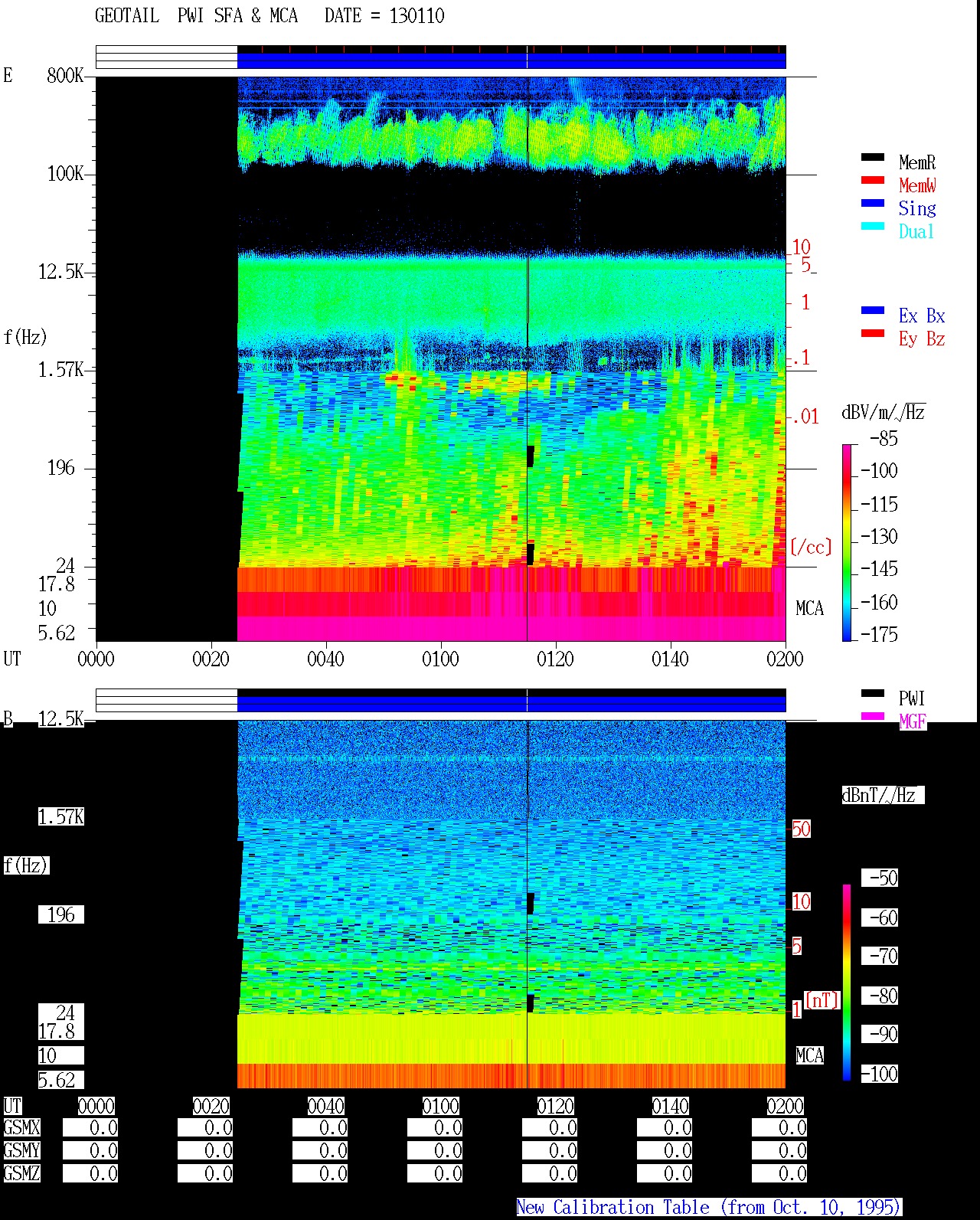Click the f(Hz) label on E panel

click(x=25, y=337)
